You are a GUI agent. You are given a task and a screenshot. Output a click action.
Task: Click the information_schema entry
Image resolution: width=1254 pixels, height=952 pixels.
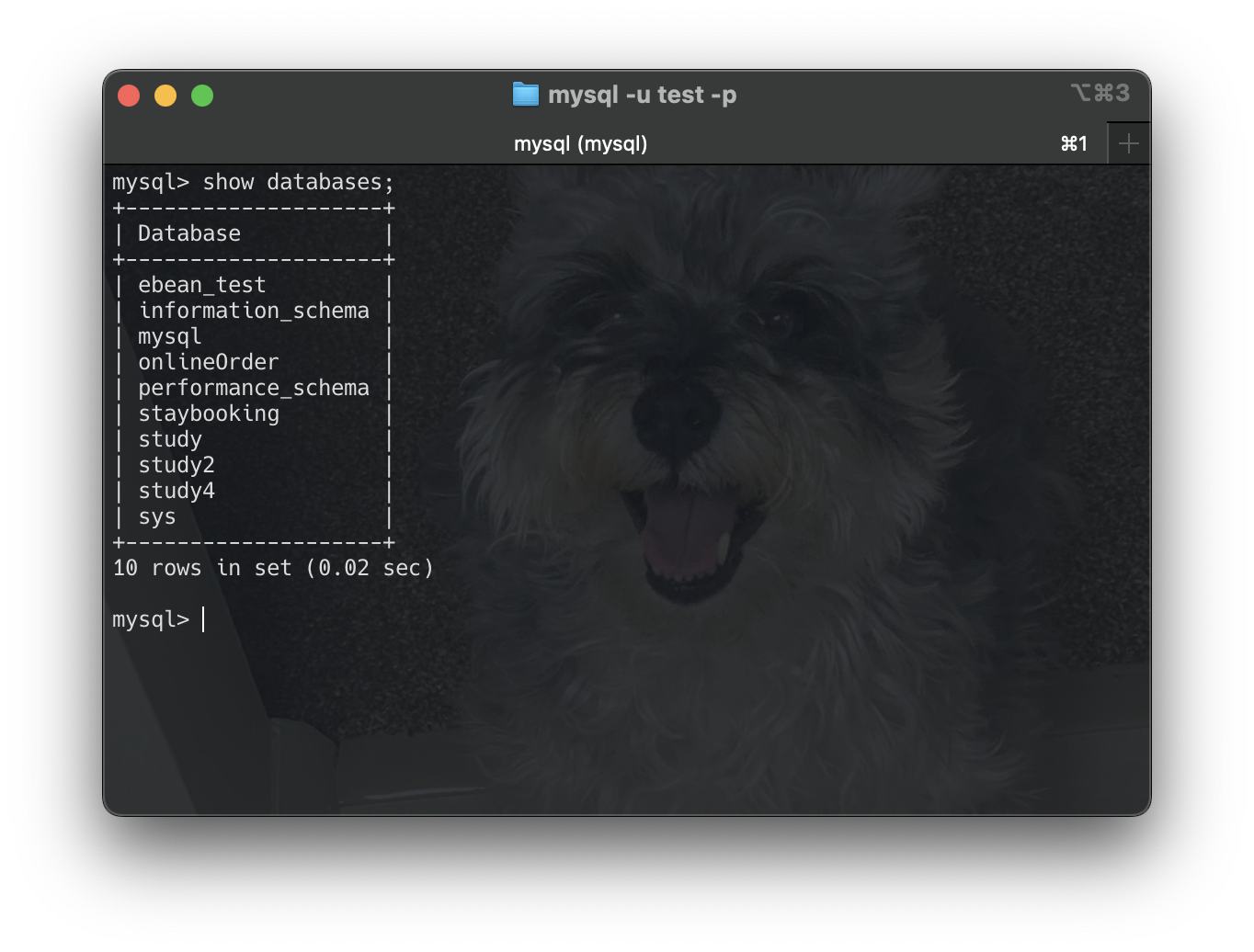point(254,311)
